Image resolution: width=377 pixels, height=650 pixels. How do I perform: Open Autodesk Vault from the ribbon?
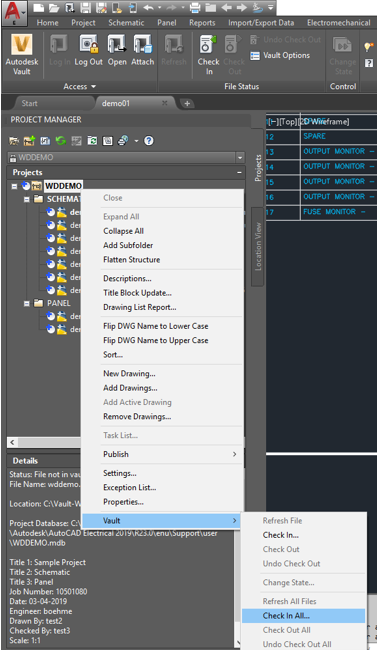tap(22, 54)
